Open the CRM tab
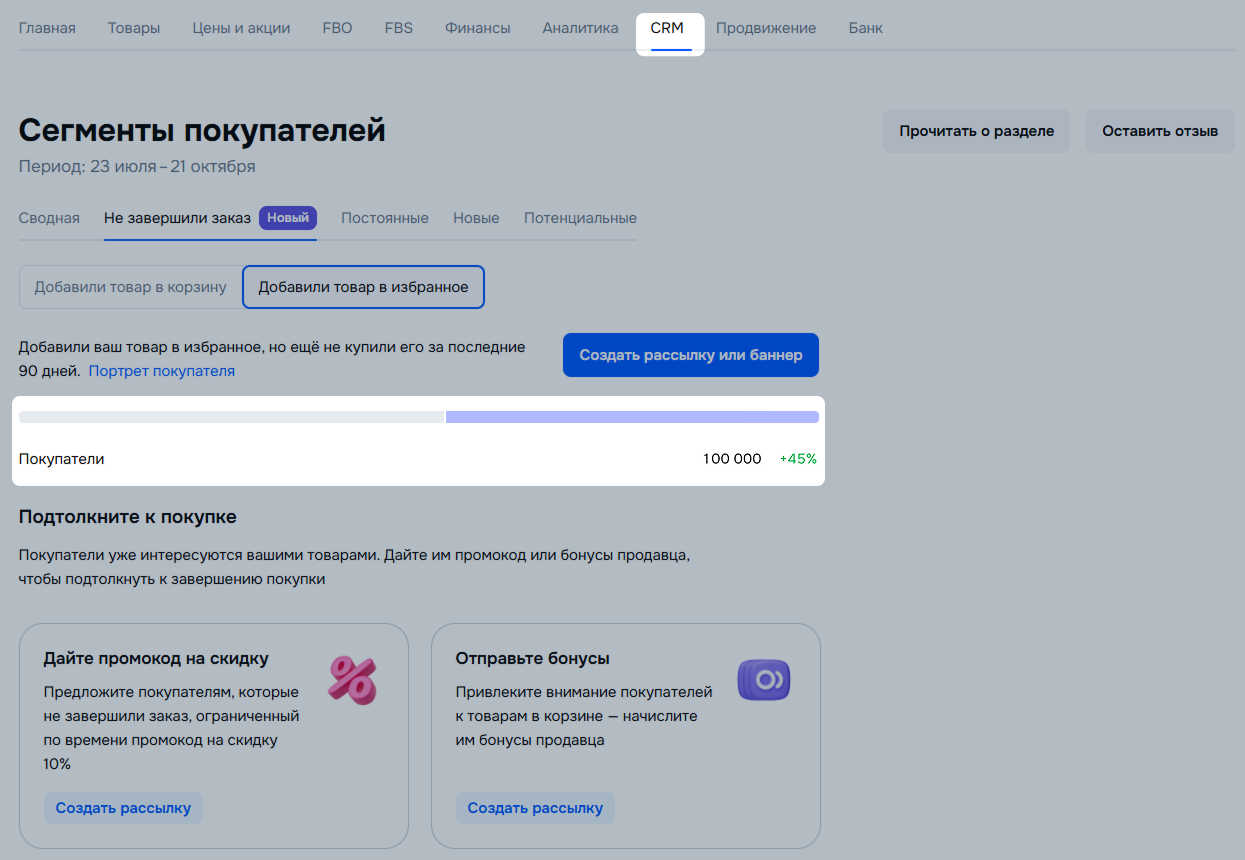The height and width of the screenshot is (860, 1245). [667, 28]
